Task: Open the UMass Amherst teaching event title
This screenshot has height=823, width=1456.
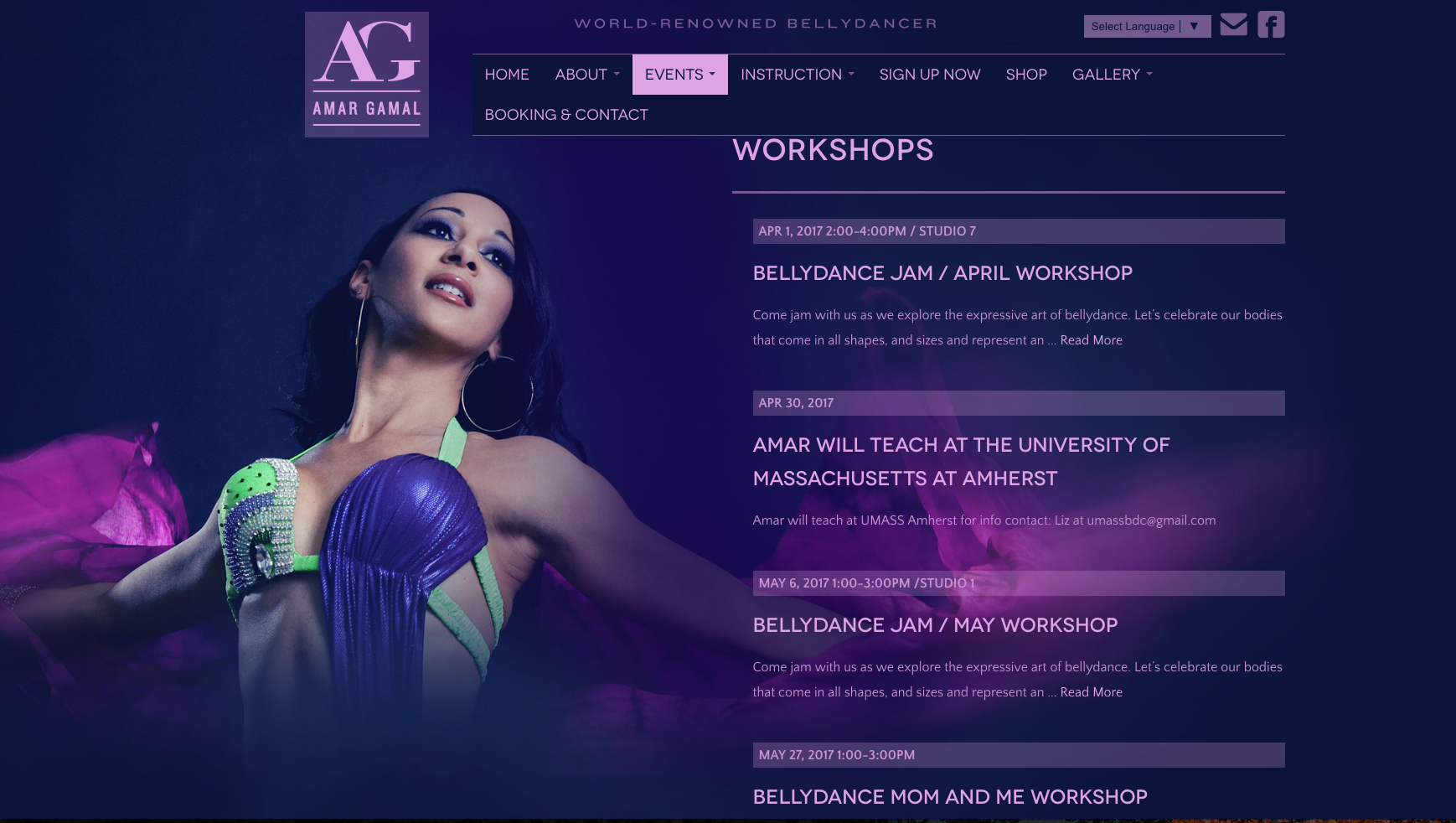Action: (x=961, y=462)
